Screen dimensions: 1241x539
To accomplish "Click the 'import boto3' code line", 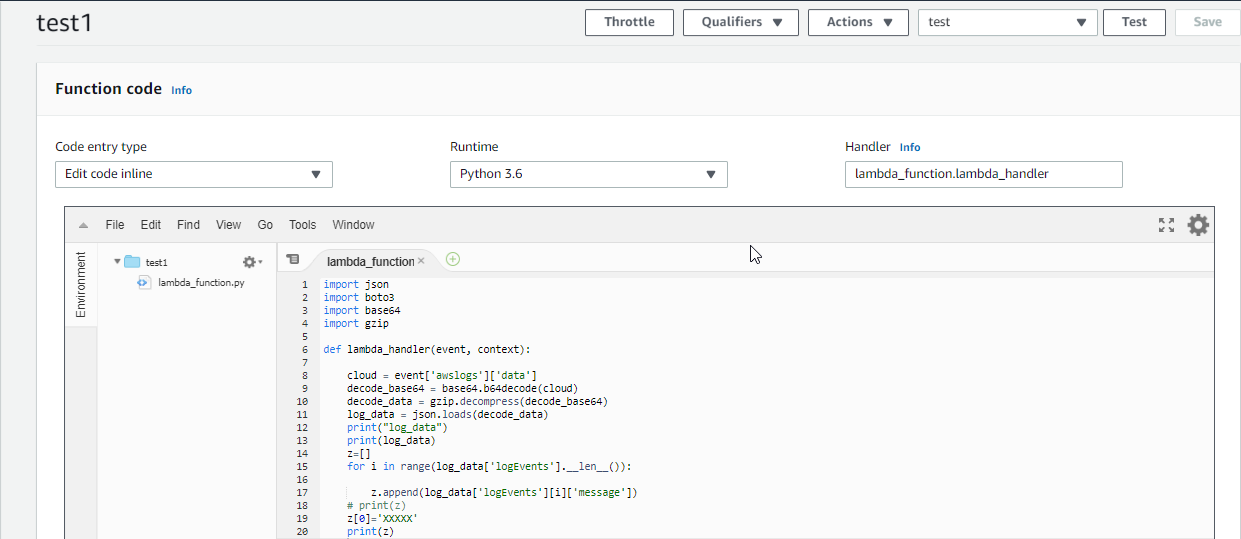I will 359,297.
